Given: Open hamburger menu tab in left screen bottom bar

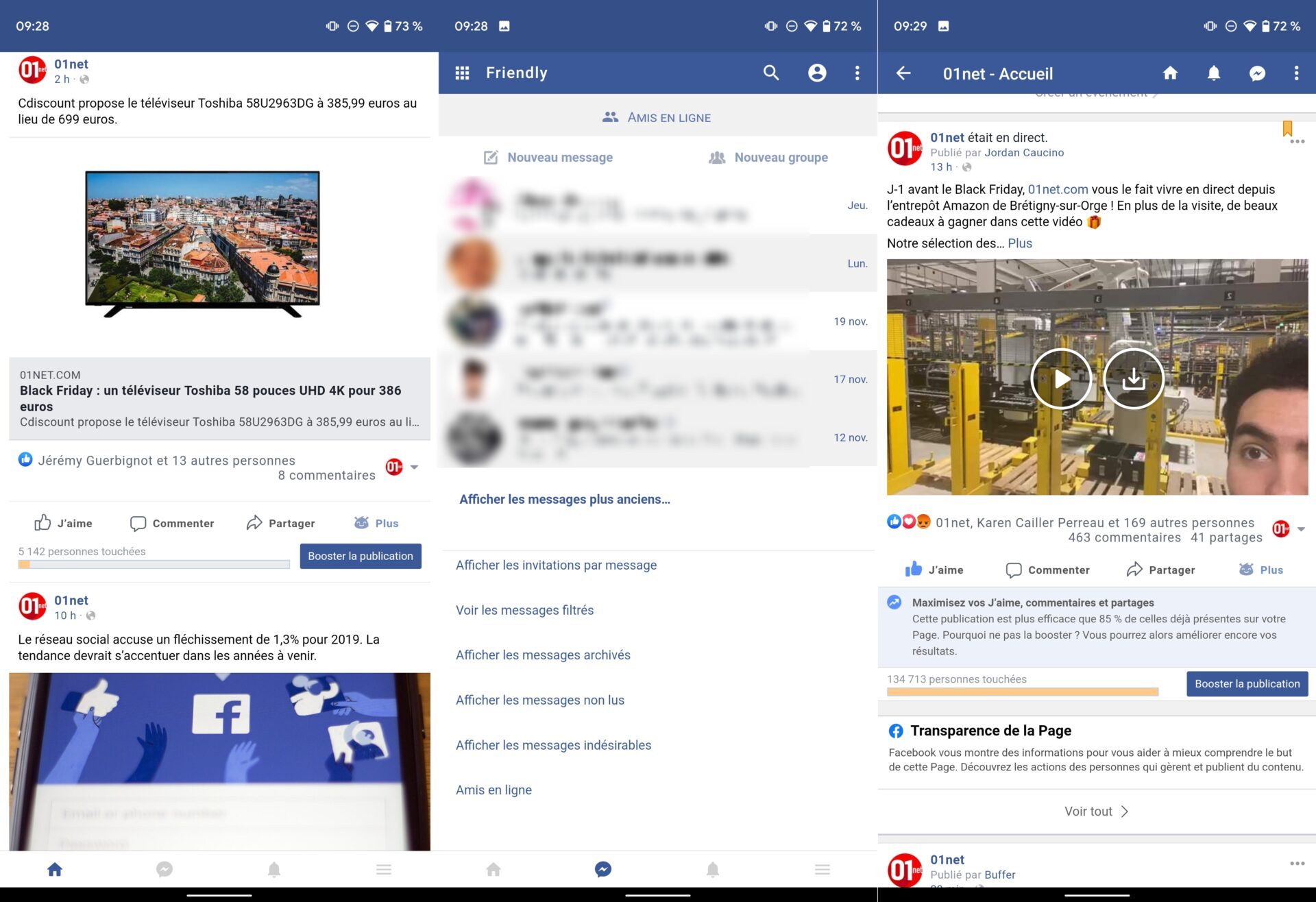Looking at the screenshot, I should pos(384,869).
